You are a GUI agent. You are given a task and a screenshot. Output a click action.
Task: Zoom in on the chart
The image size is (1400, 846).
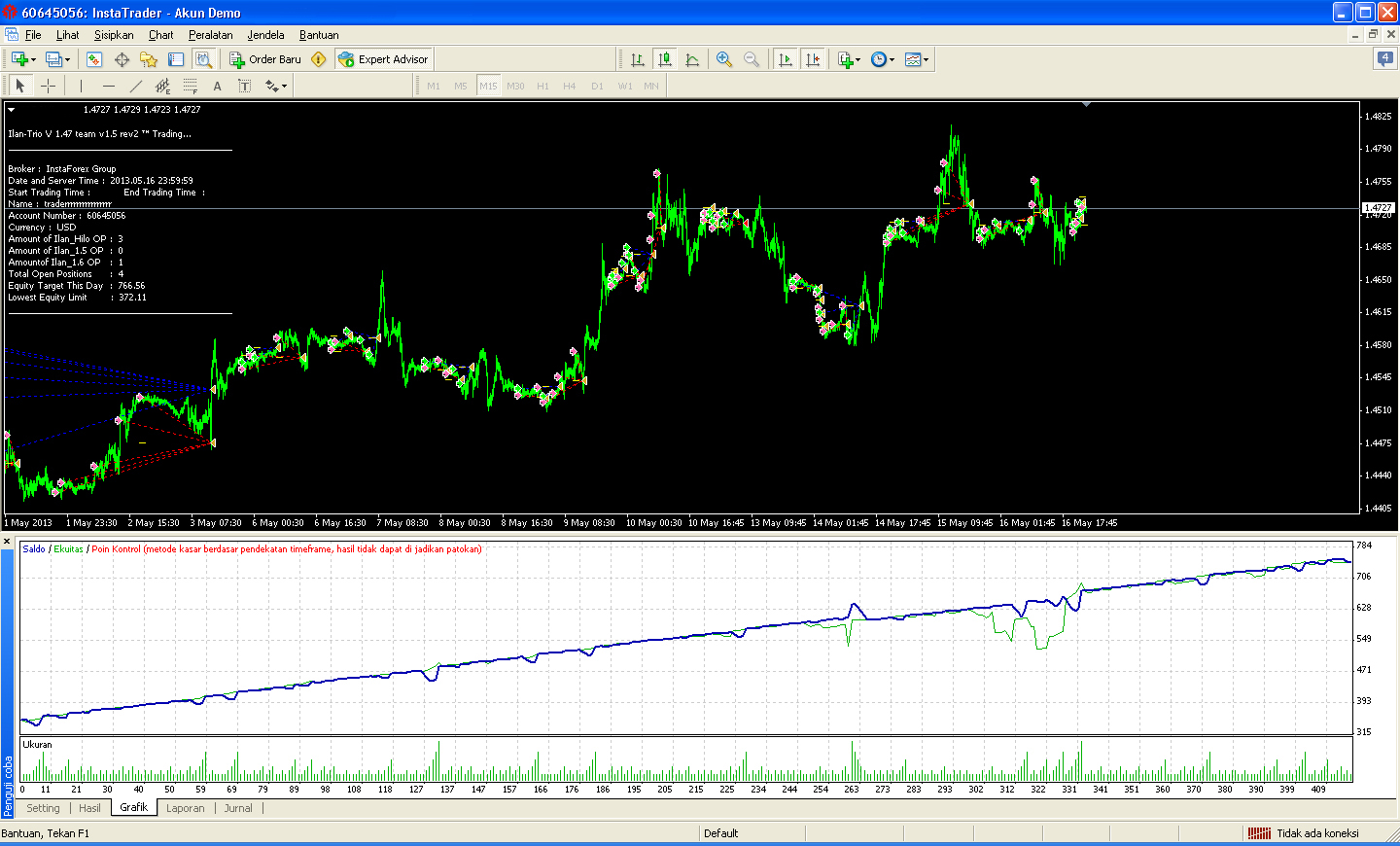(724, 59)
